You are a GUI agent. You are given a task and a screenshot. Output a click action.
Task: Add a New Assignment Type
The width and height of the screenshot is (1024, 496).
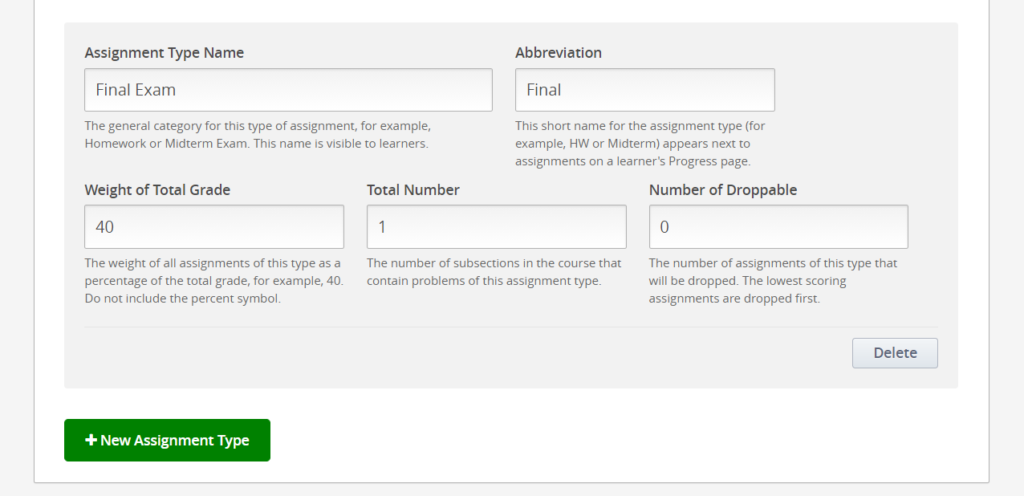[167, 441]
